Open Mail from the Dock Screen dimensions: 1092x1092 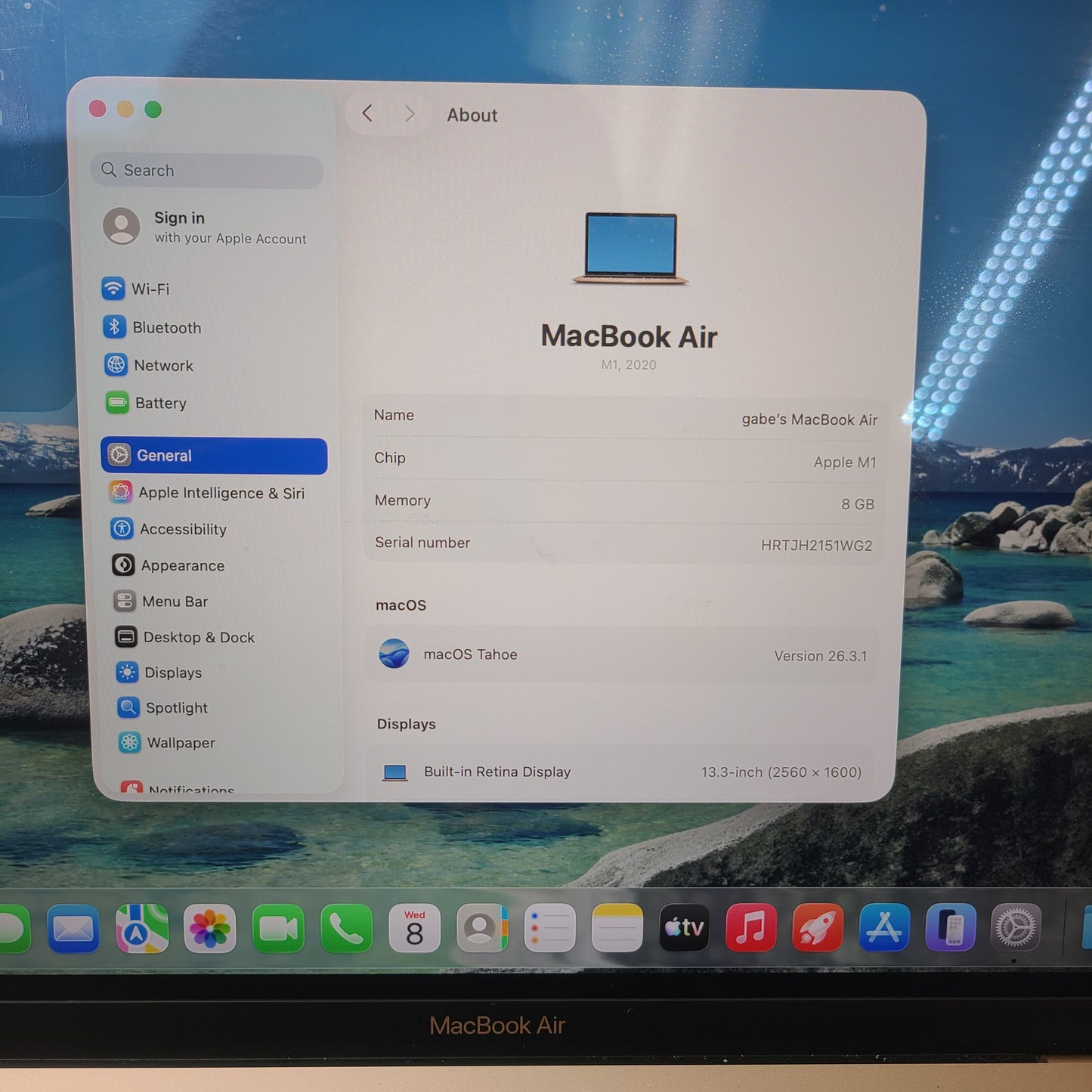click(73, 929)
